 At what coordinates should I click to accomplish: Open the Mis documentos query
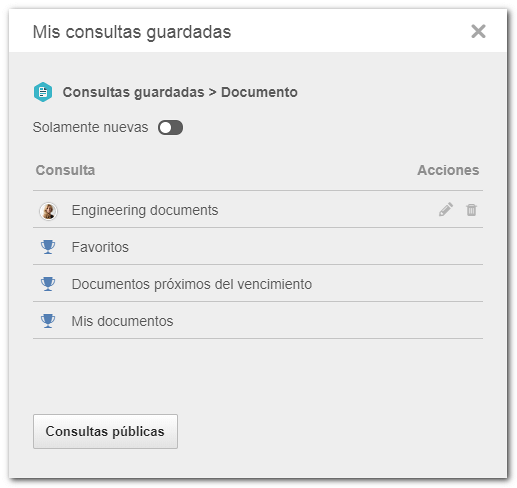(x=122, y=321)
